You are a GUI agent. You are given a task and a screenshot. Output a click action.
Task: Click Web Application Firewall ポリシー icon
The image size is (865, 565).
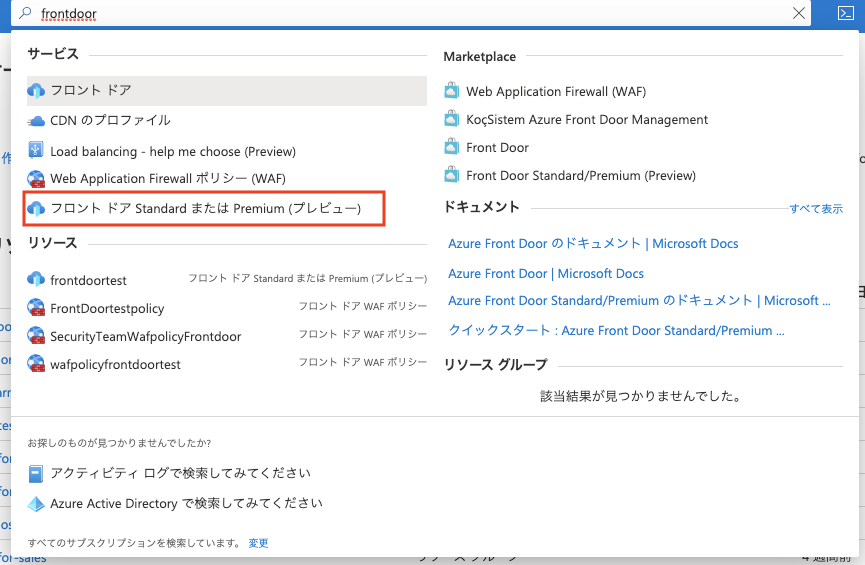[36, 178]
